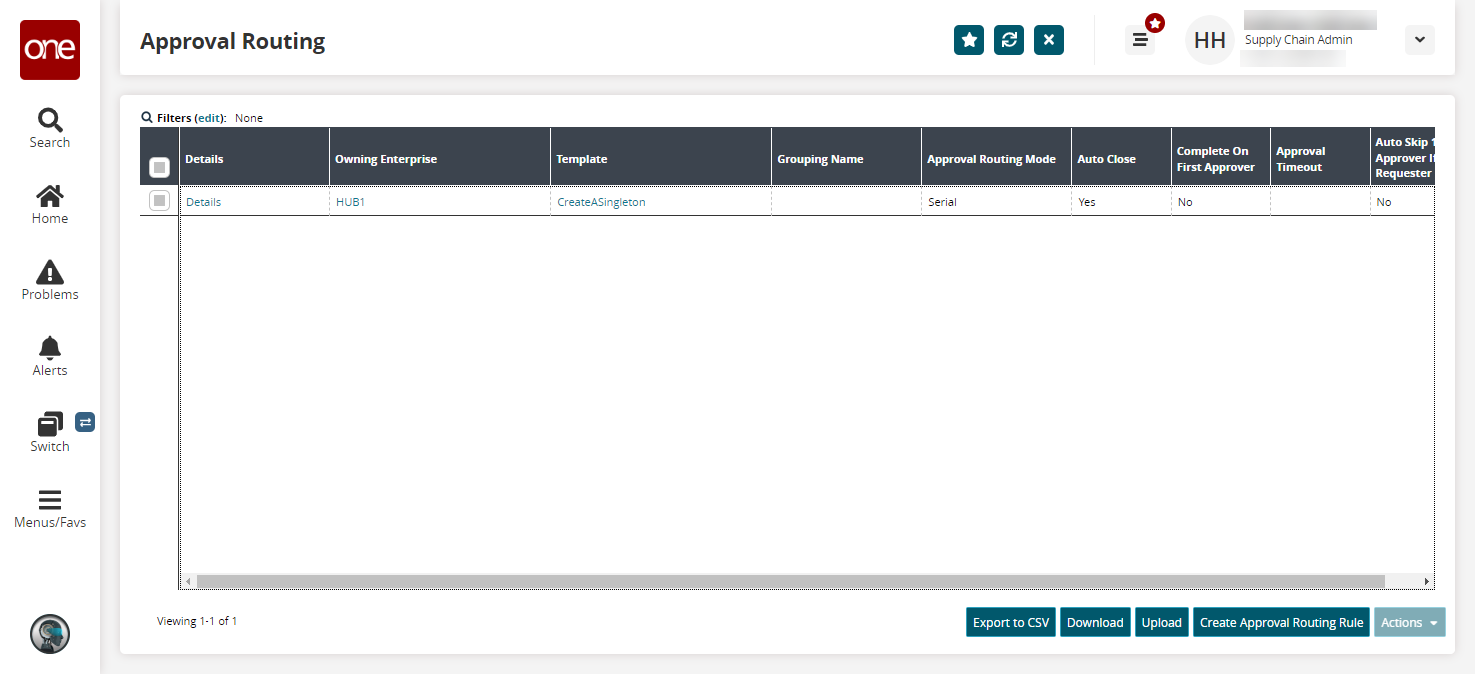Viewport: 1475px width, 674px height.
Task: Sort by Complete On First Approver header
Action: point(1220,157)
